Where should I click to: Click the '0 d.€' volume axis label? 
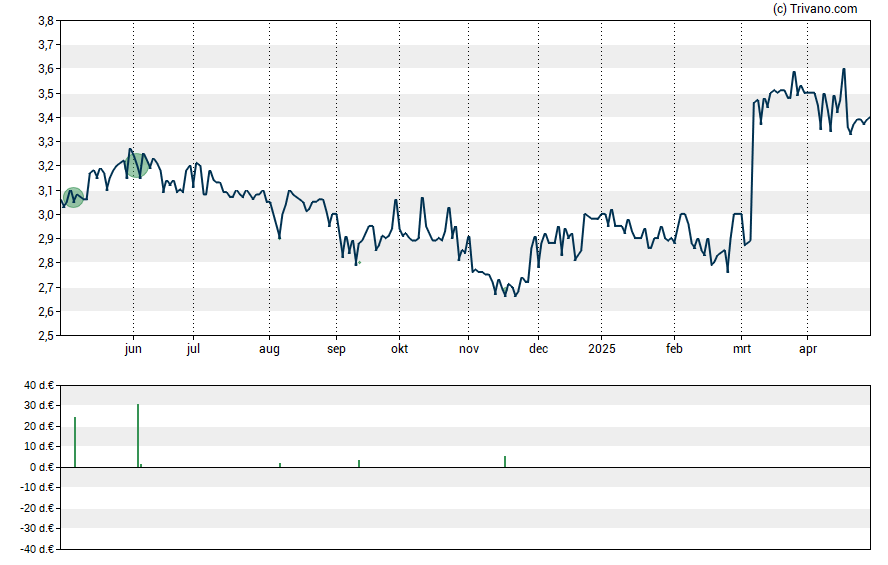pyautogui.click(x=42, y=467)
